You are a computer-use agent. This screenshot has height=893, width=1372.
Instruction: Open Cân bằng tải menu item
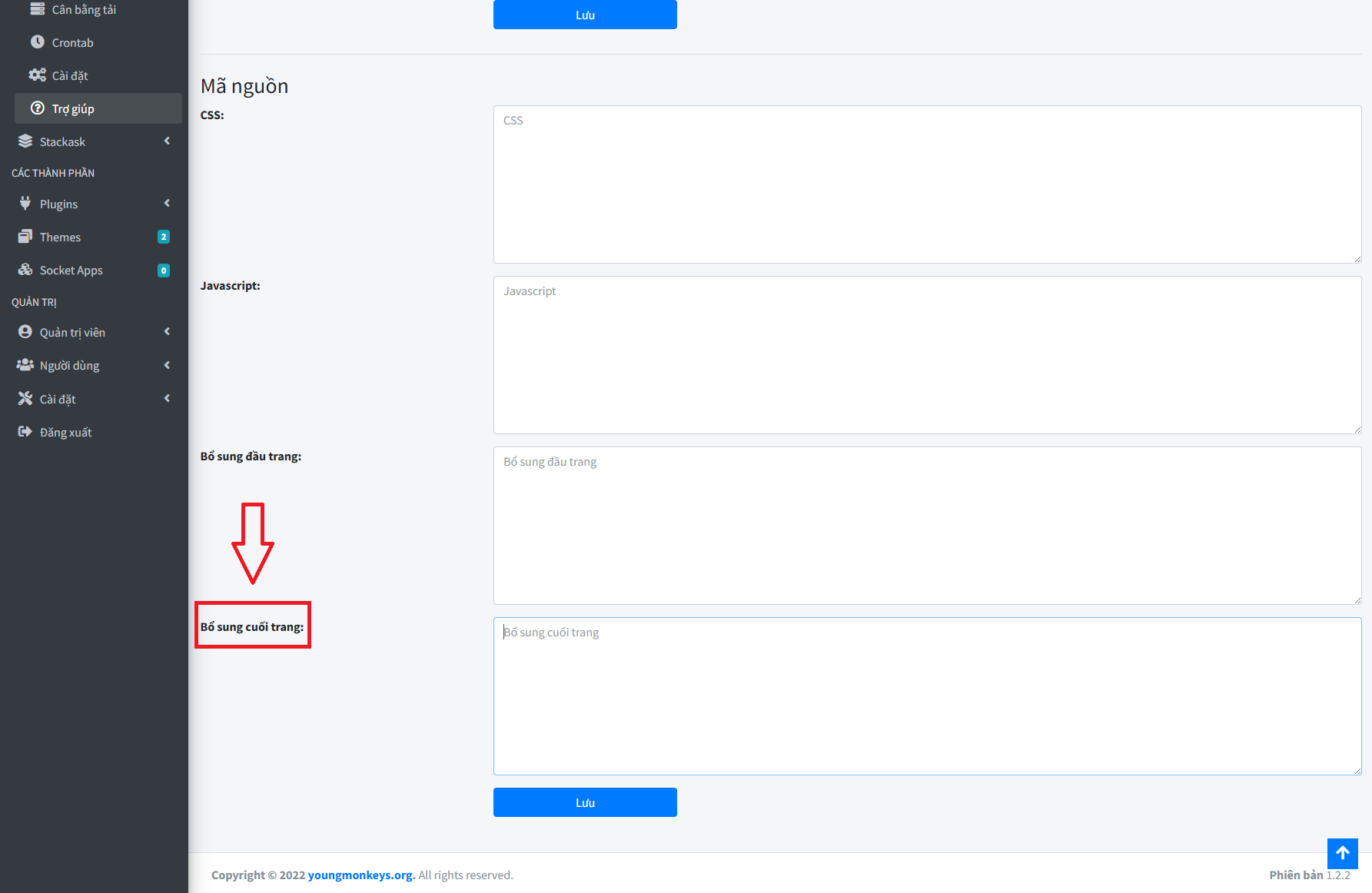[98, 10]
